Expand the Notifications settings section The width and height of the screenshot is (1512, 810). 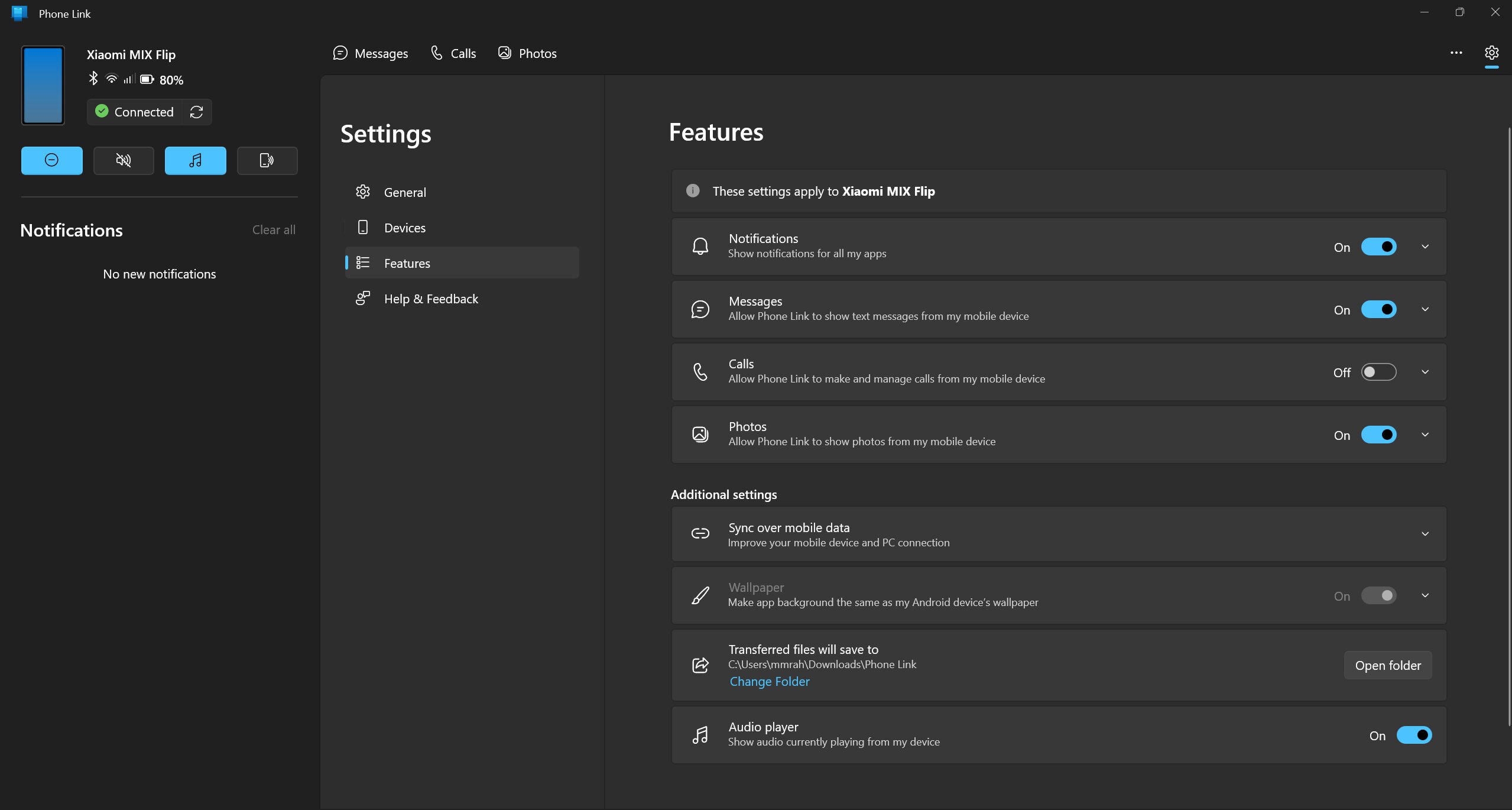pyautogui.click(x=1424, y=245)
